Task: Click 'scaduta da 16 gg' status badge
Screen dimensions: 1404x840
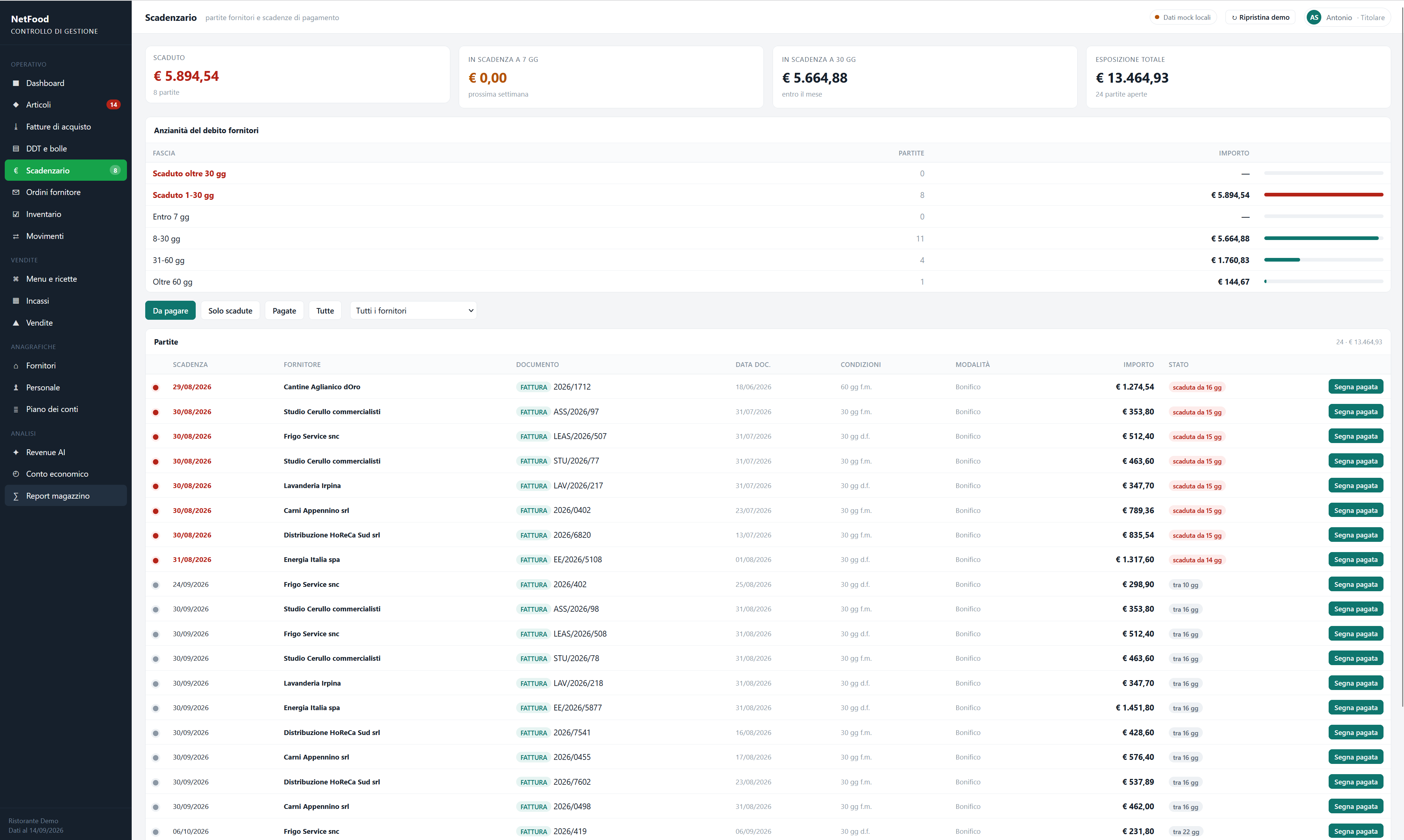Action: coord(1197,387)
